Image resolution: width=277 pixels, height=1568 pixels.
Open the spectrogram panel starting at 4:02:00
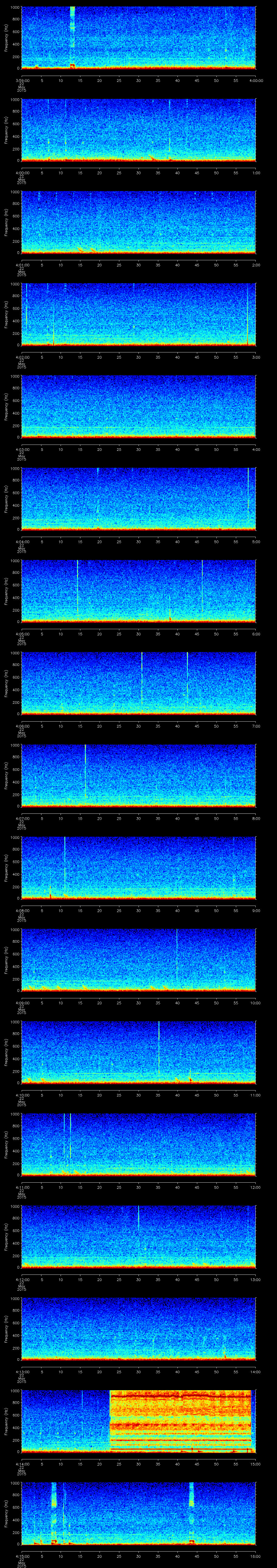(138, 314)
